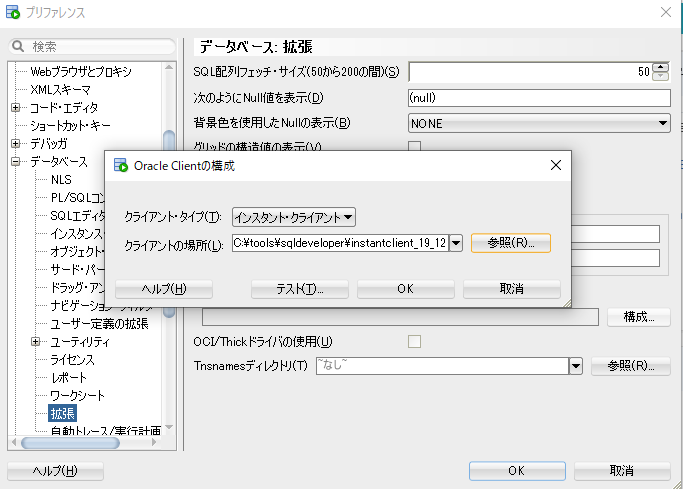Screen dimensions: 683x489
Task: Select the 拡張 tree item
Action: pyautogui.click(x=62, y=413)
